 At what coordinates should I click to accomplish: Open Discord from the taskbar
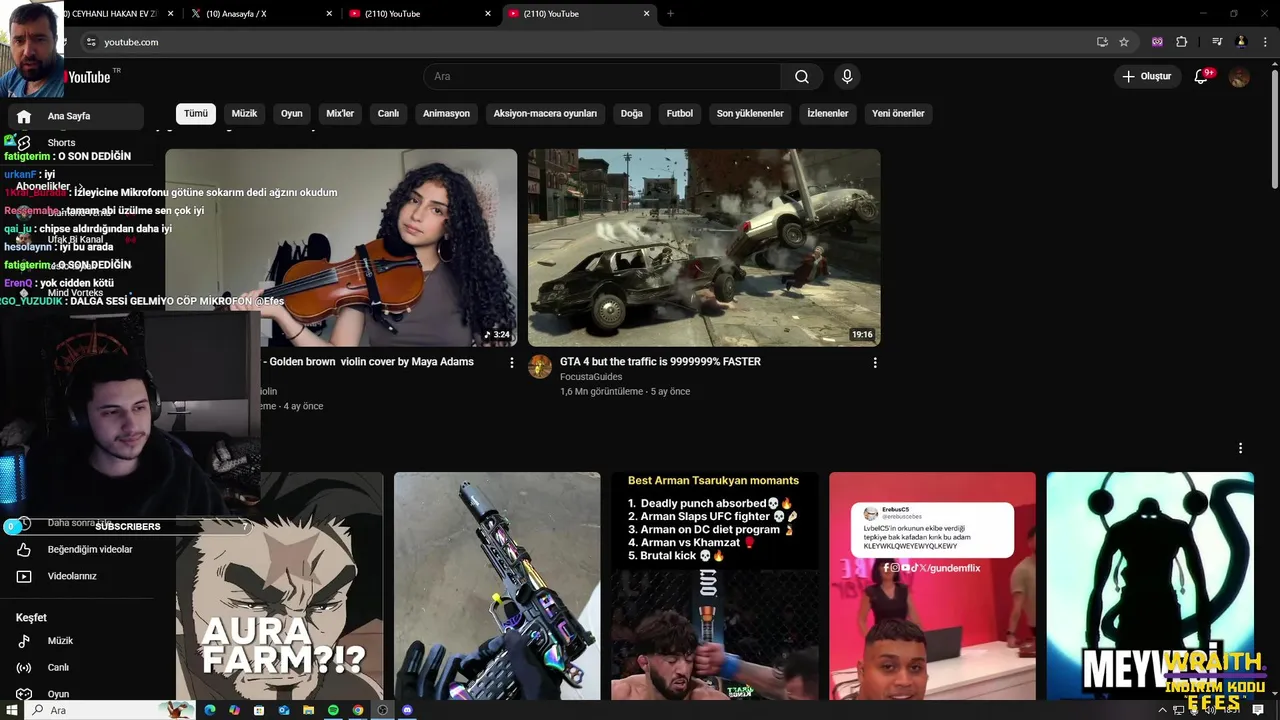pos(407,710)
